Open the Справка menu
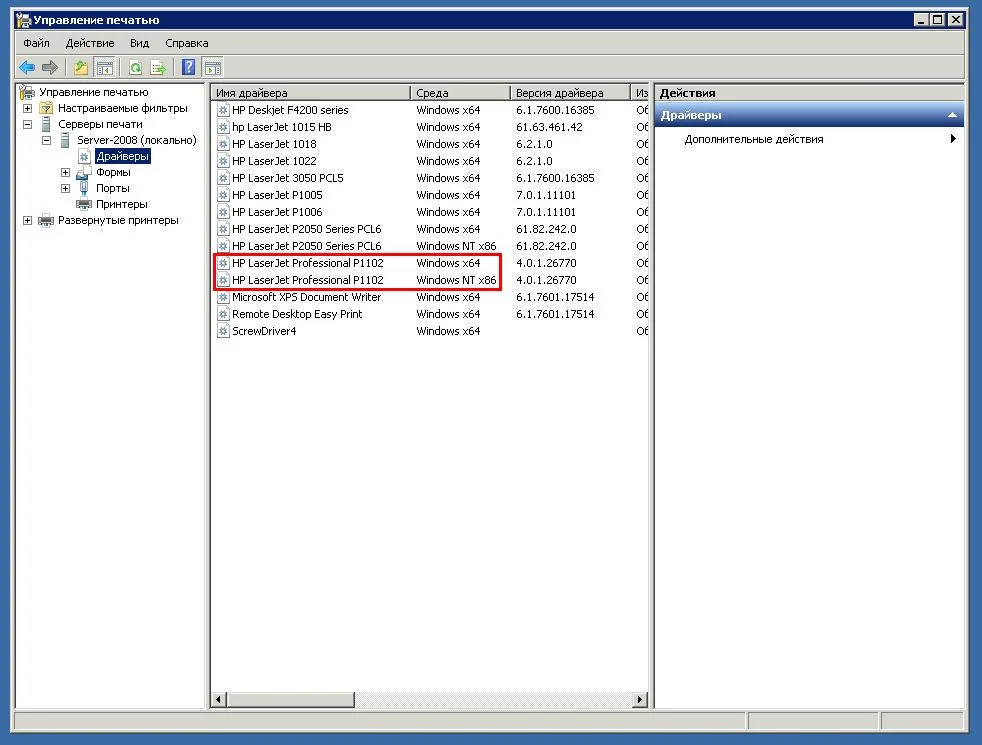 [x=187, y=43]
